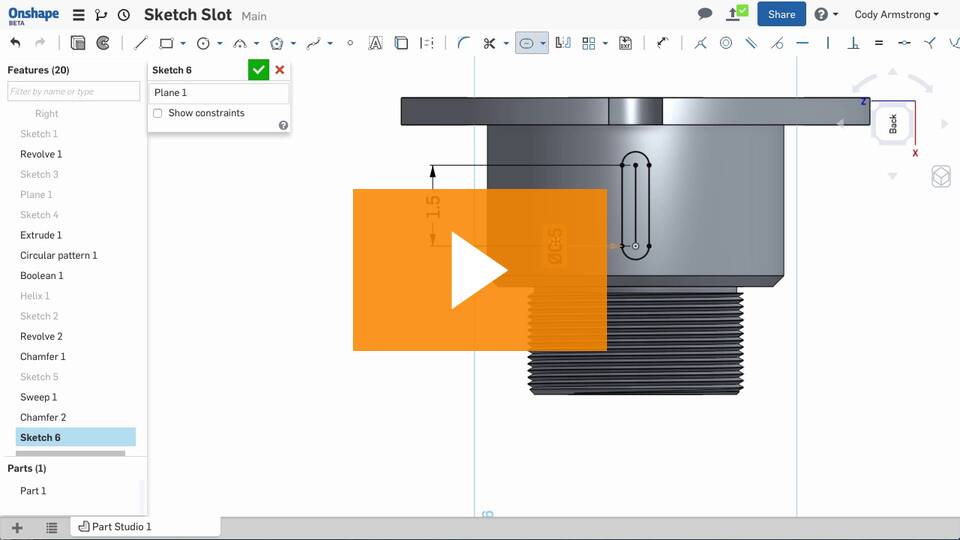Select Sketch 6 in feature list
960x540 pixels.
75,437
